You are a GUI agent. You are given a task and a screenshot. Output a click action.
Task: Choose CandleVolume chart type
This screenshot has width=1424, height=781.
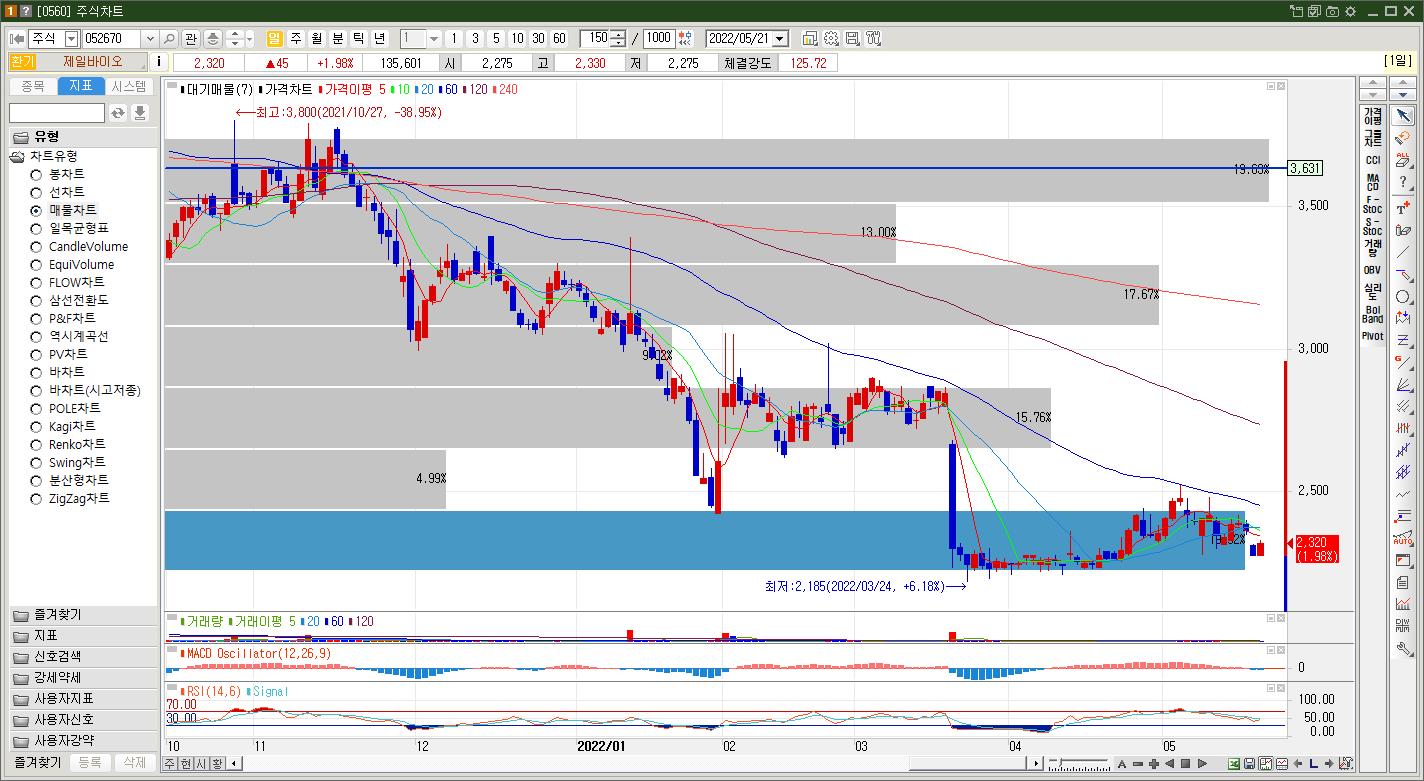36,247
